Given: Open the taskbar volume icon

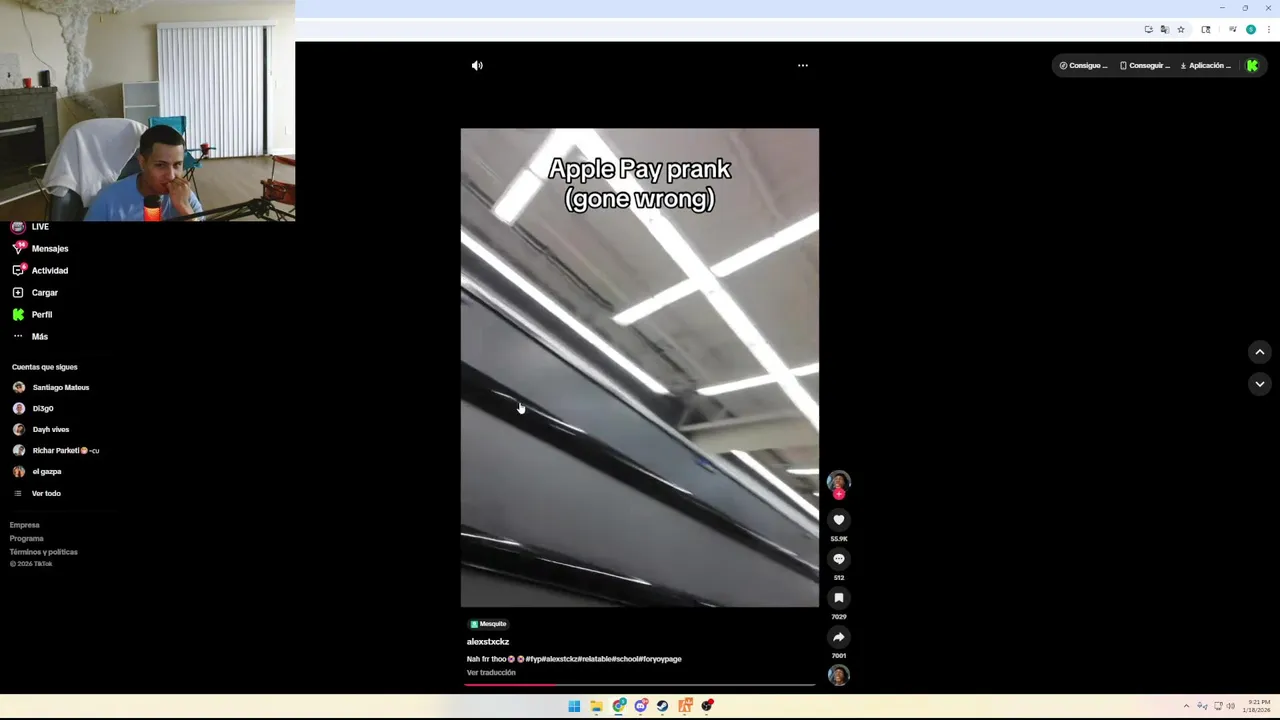Looking at the screenshot, I should pyautogui.click(x=1230, y=706).
